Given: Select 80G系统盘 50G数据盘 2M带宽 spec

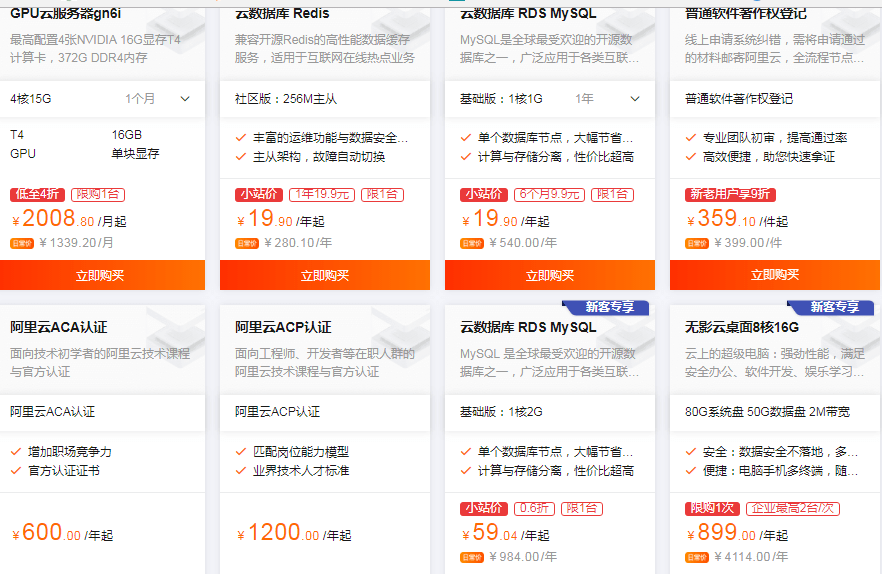Looking at the screenshot, I should pos(775,412).
